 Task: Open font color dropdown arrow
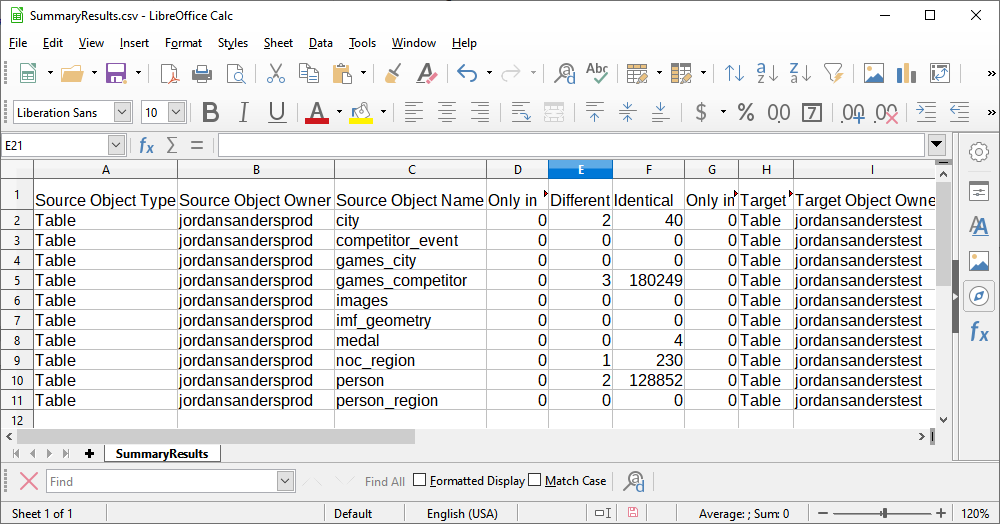point(339,113)
